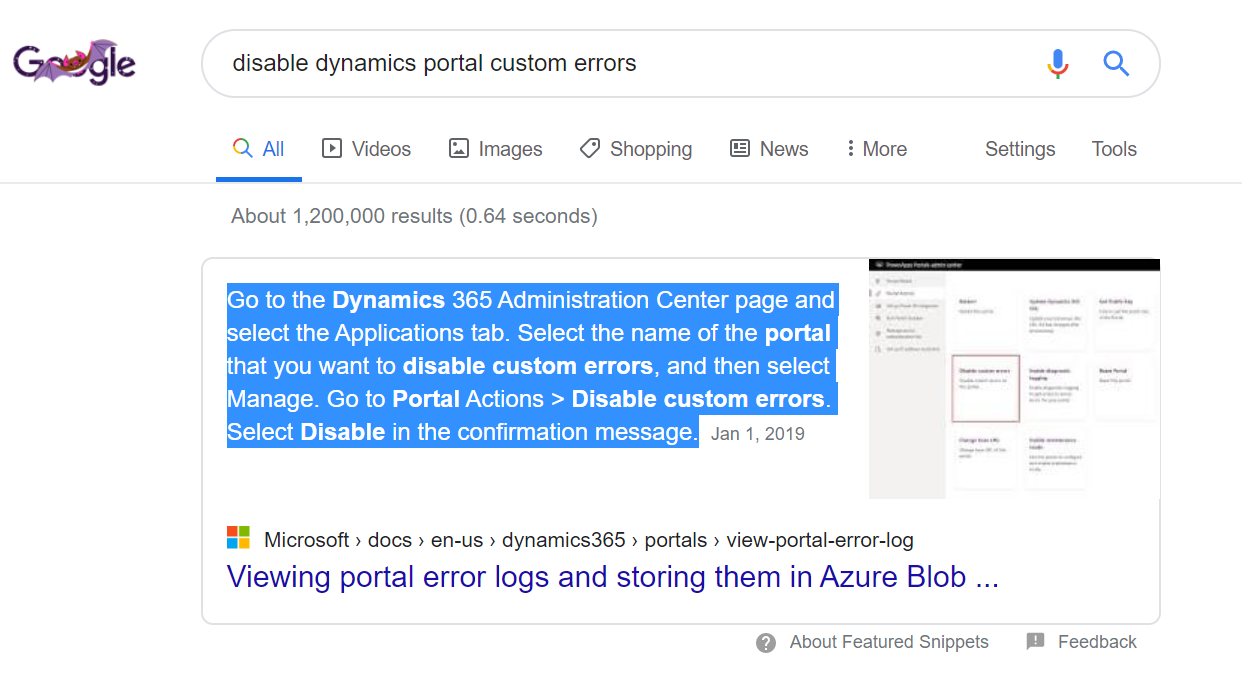Open the Settings dropdown
Viewport: 1242px width, 678px height.
(1019, 149)
